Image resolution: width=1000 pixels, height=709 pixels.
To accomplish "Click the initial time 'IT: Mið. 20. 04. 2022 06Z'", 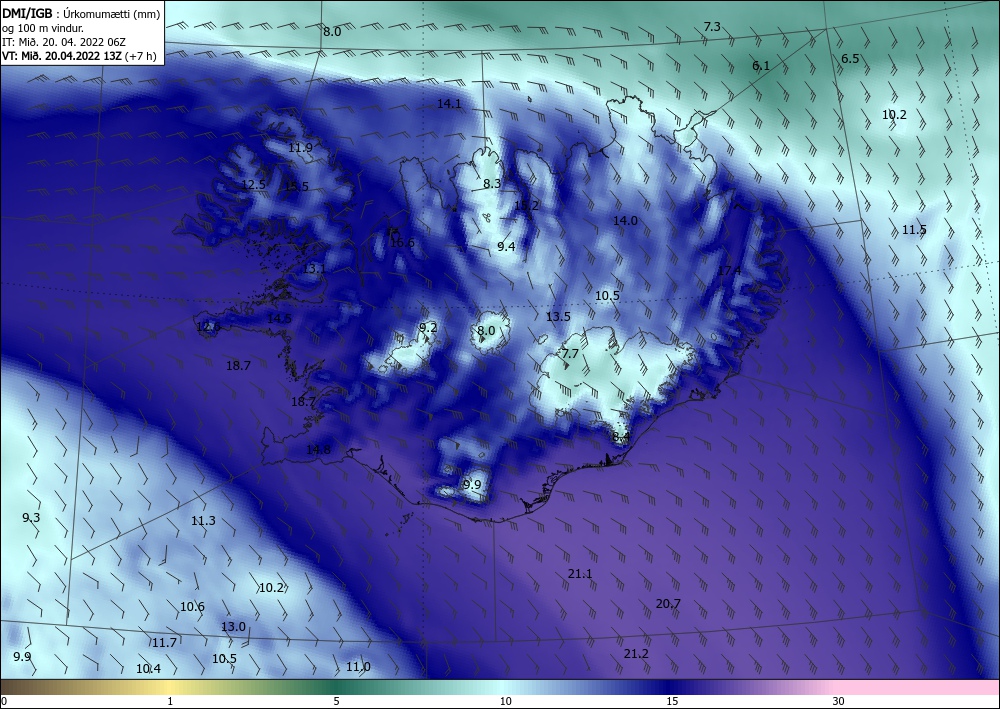I will pos(64,42).
